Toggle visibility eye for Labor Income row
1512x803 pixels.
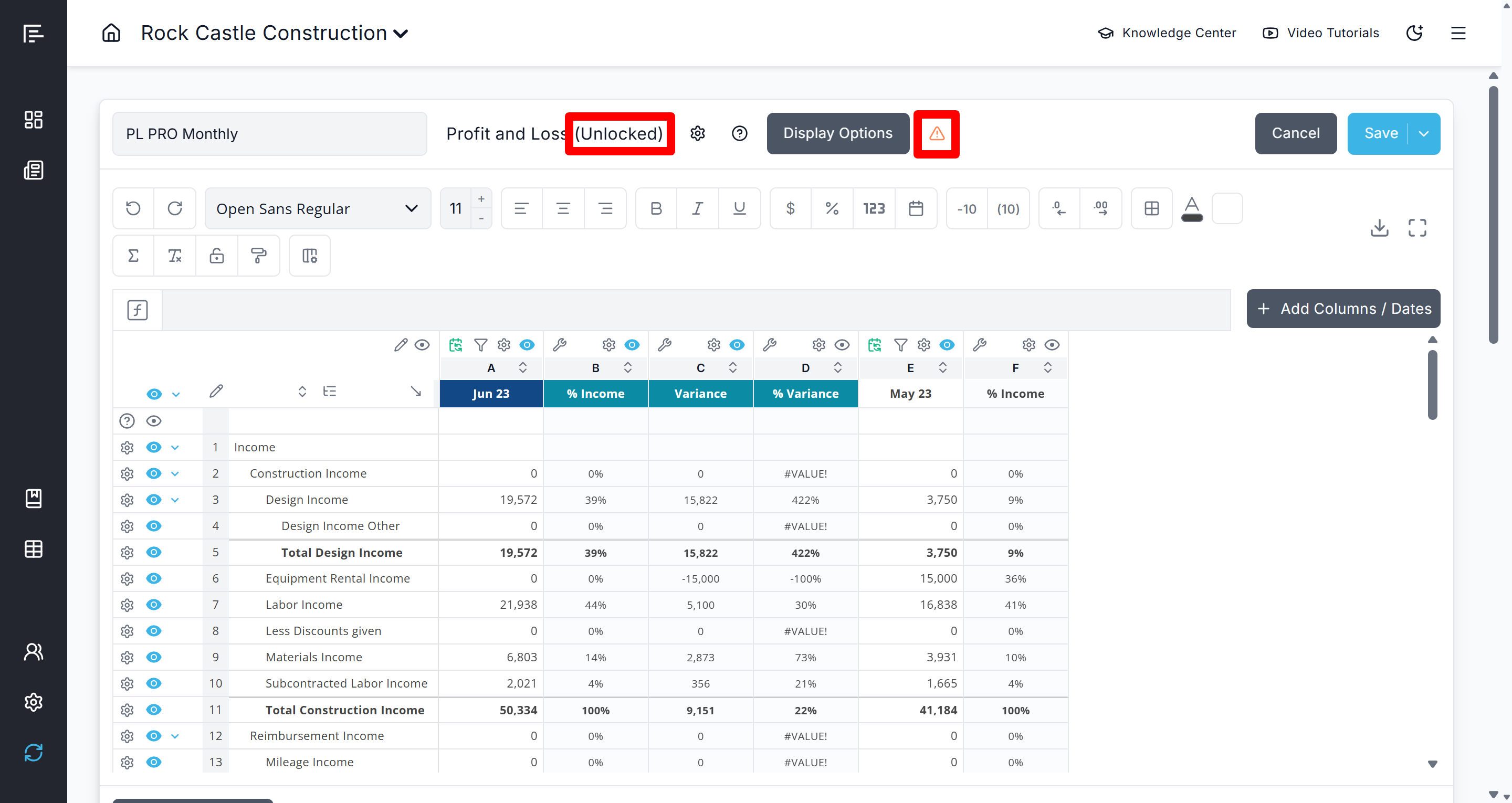(x=154, y=605)
